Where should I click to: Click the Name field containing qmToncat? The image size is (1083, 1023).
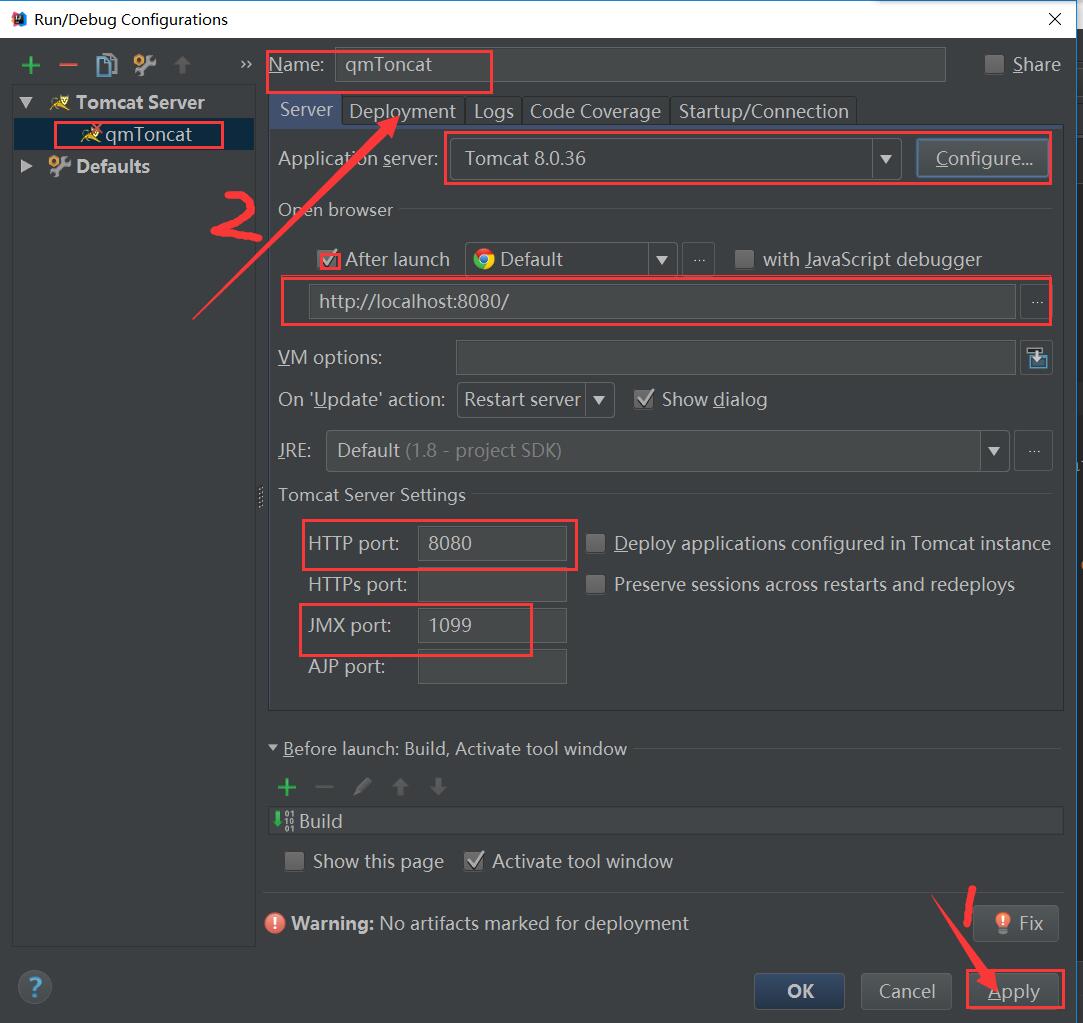640,65
